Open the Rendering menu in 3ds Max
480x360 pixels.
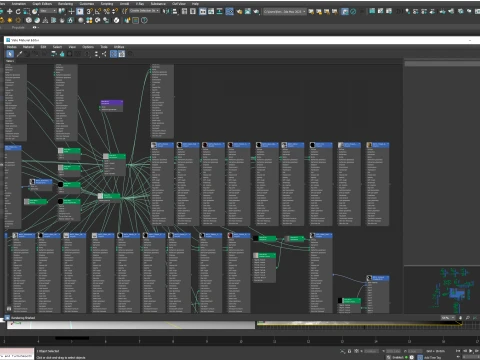[x=65, y=4]
